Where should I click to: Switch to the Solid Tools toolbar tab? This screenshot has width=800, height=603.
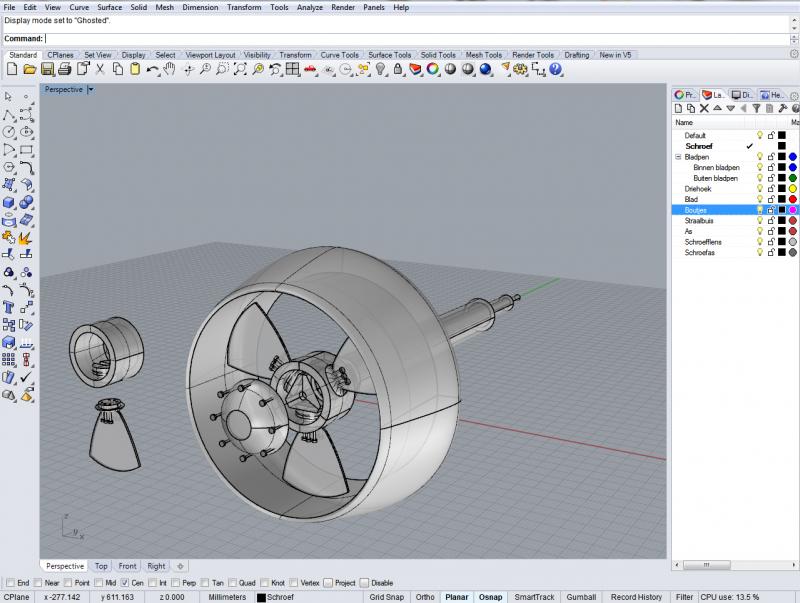coord(438,55)
